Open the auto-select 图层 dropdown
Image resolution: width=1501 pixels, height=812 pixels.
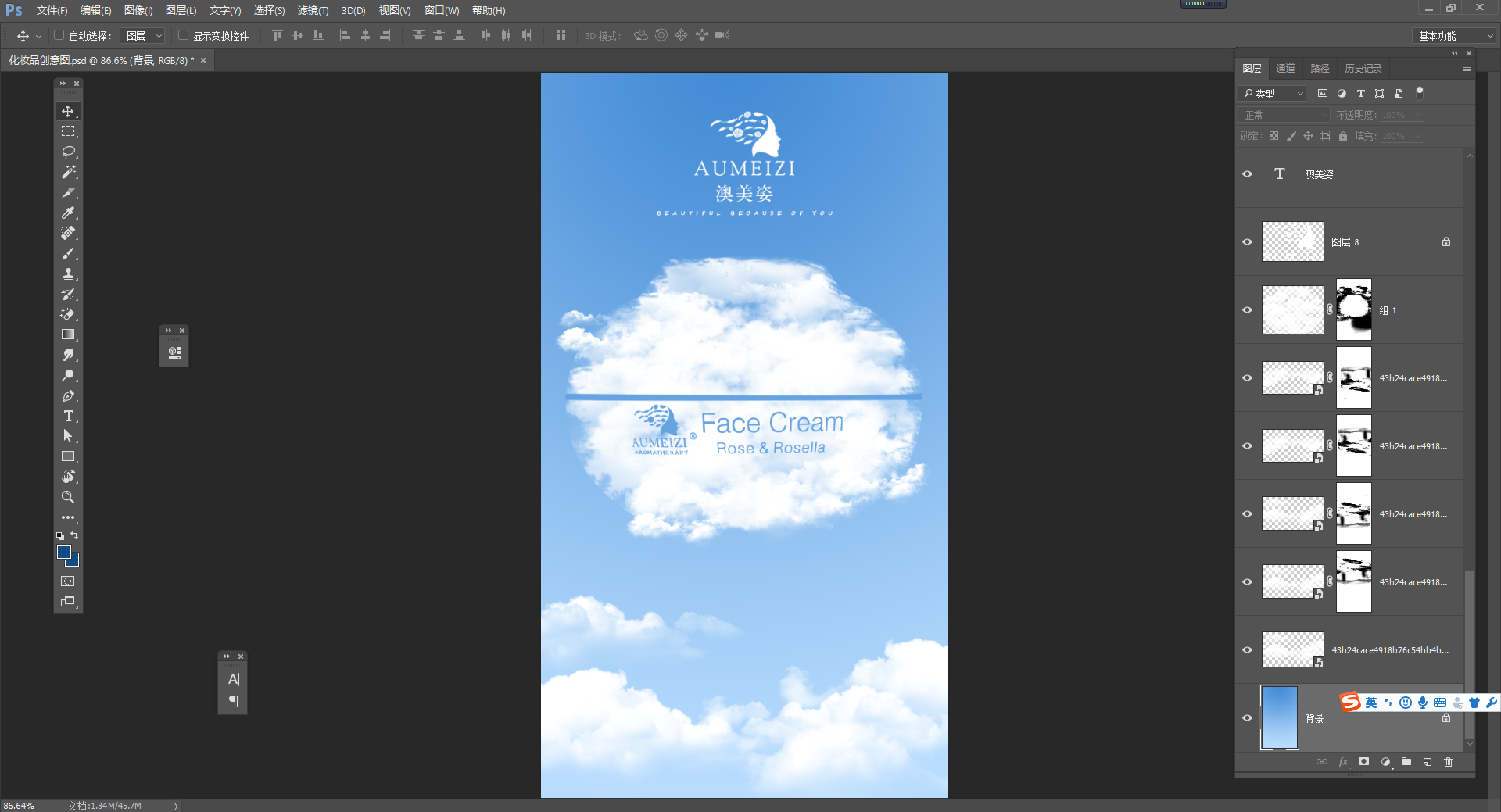tap(144, 36)
